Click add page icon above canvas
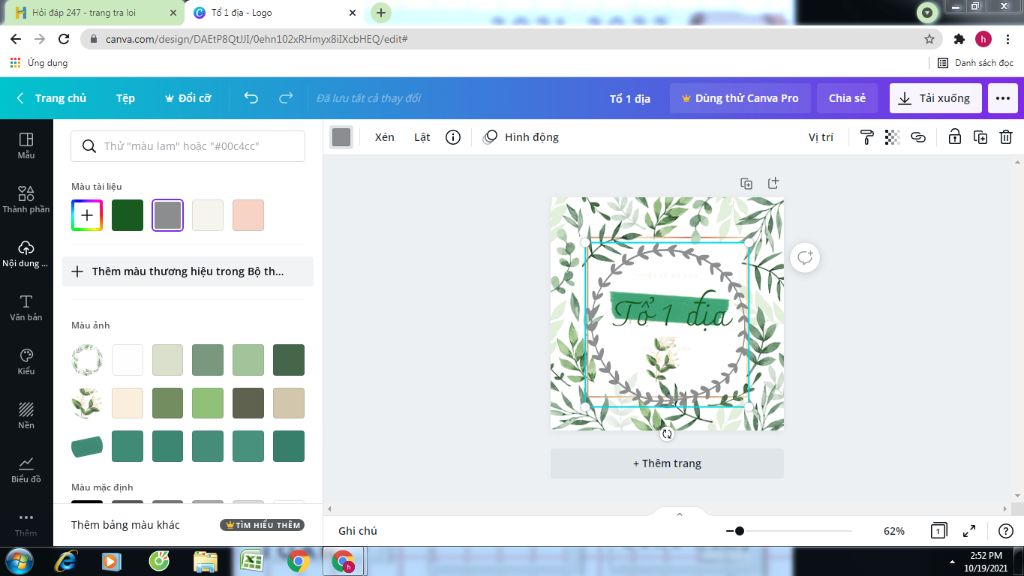 773,184
